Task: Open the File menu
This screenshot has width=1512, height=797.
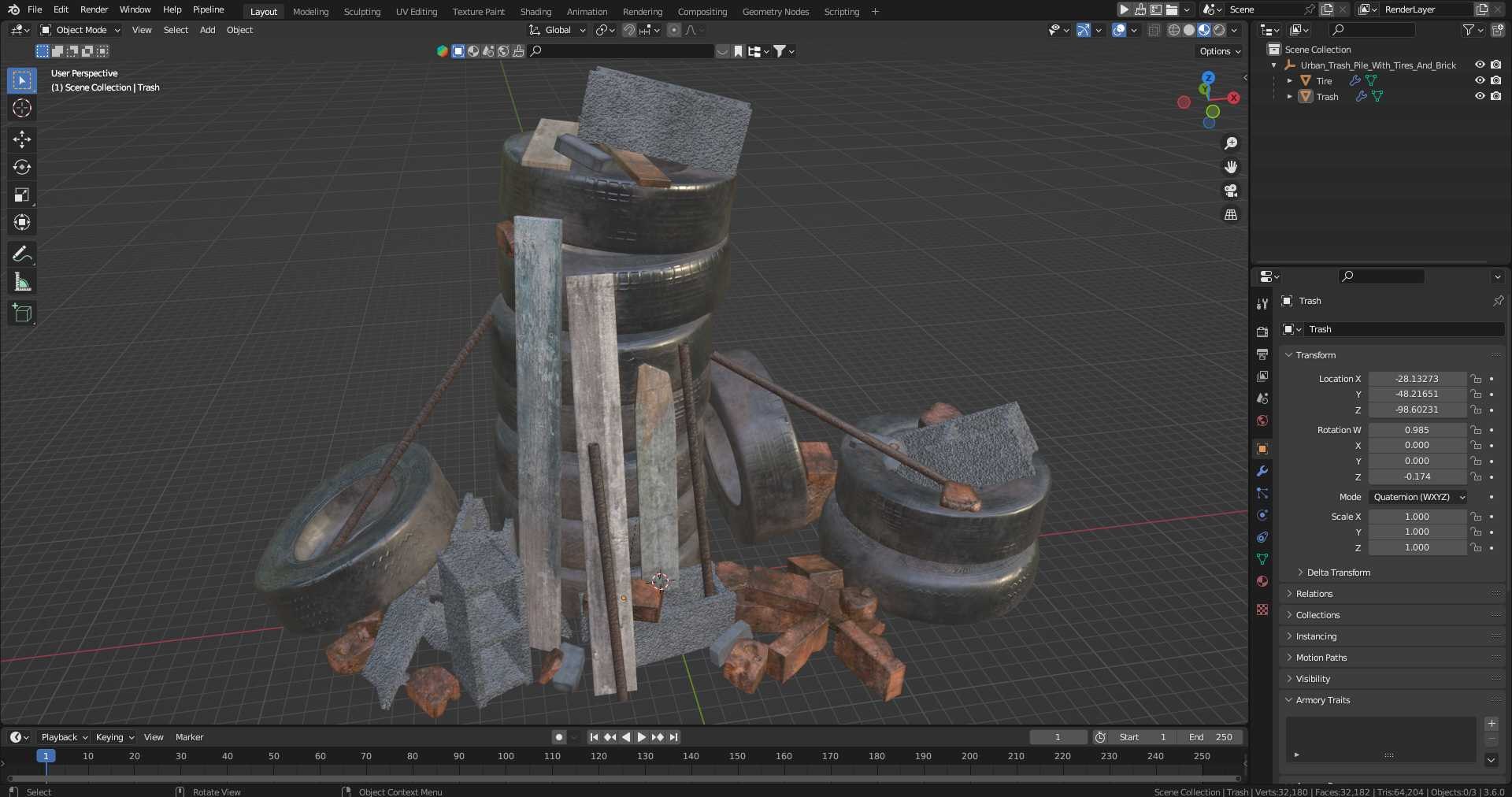Action: (35, 9)
